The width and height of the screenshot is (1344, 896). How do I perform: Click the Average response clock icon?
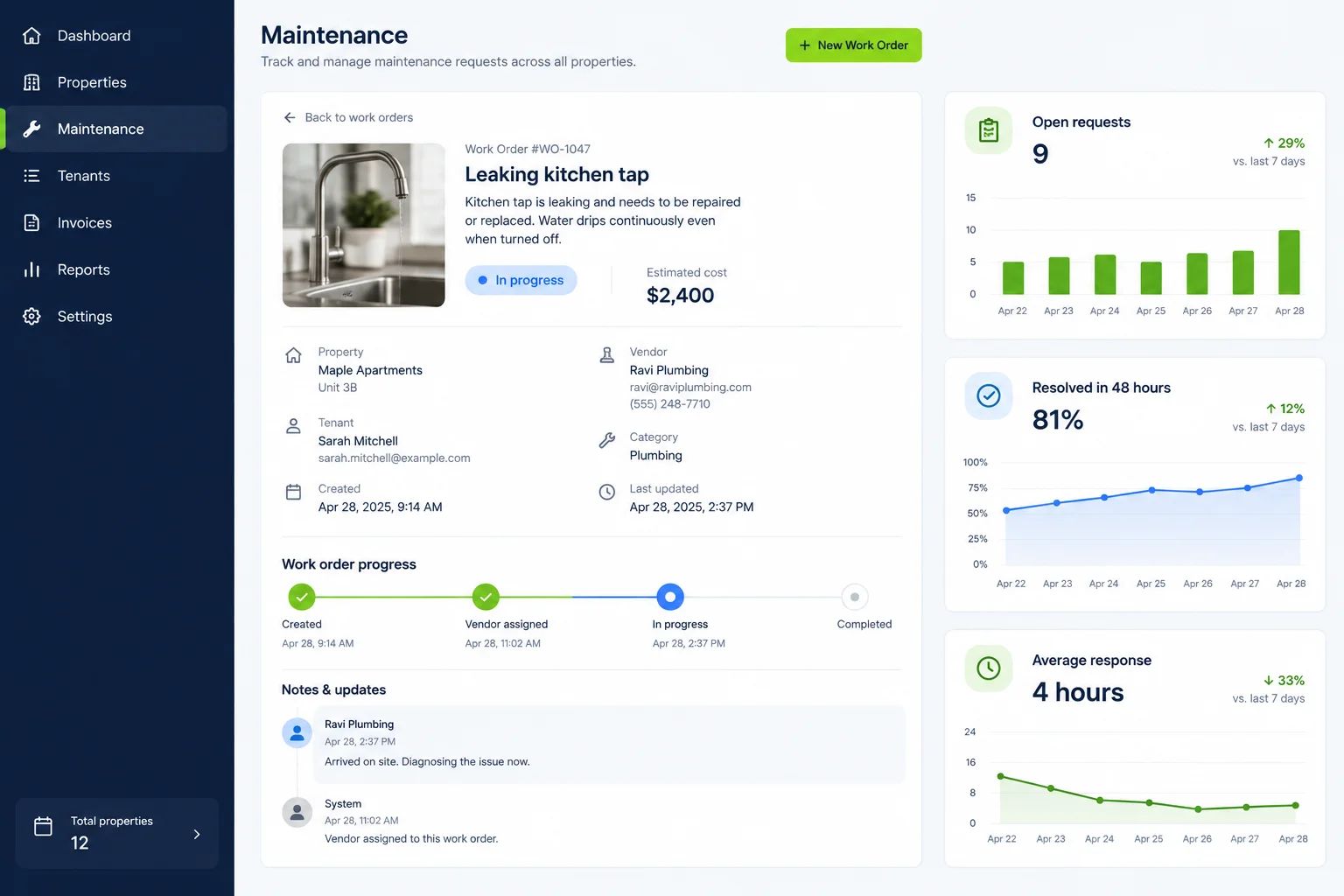pyautogui.click(x=989, y=668)
